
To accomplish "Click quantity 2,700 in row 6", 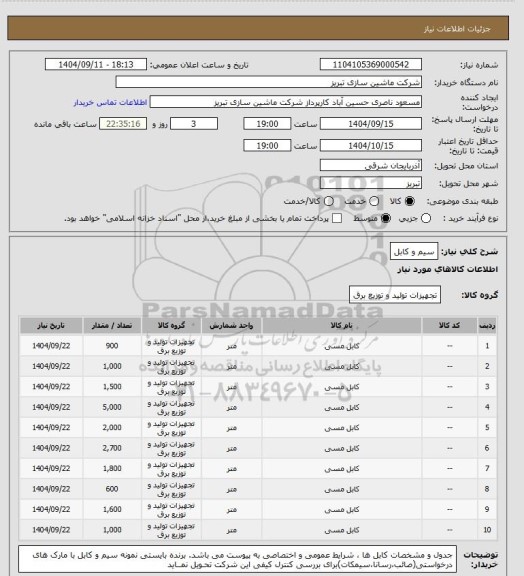I will tap(112, 448).
